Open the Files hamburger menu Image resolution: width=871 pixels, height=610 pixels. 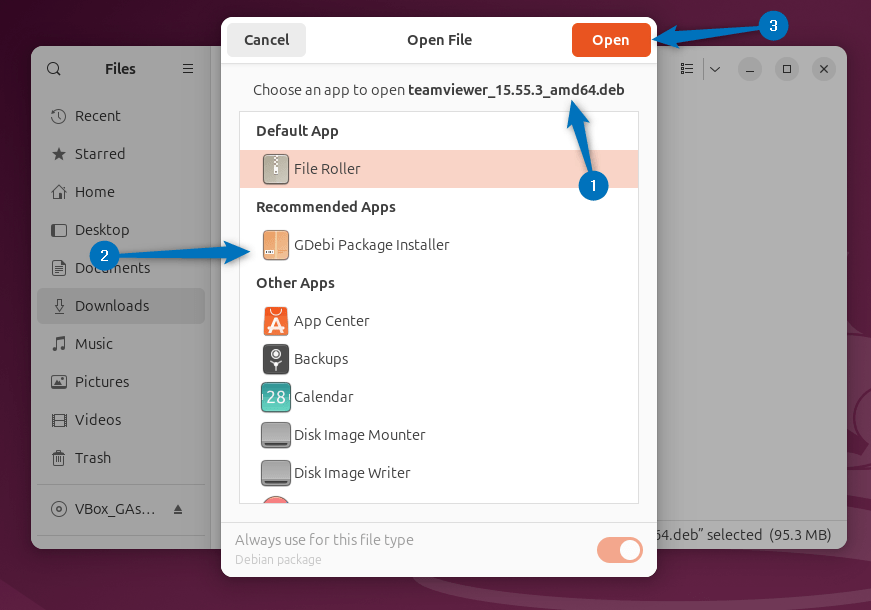click(187, 68)
